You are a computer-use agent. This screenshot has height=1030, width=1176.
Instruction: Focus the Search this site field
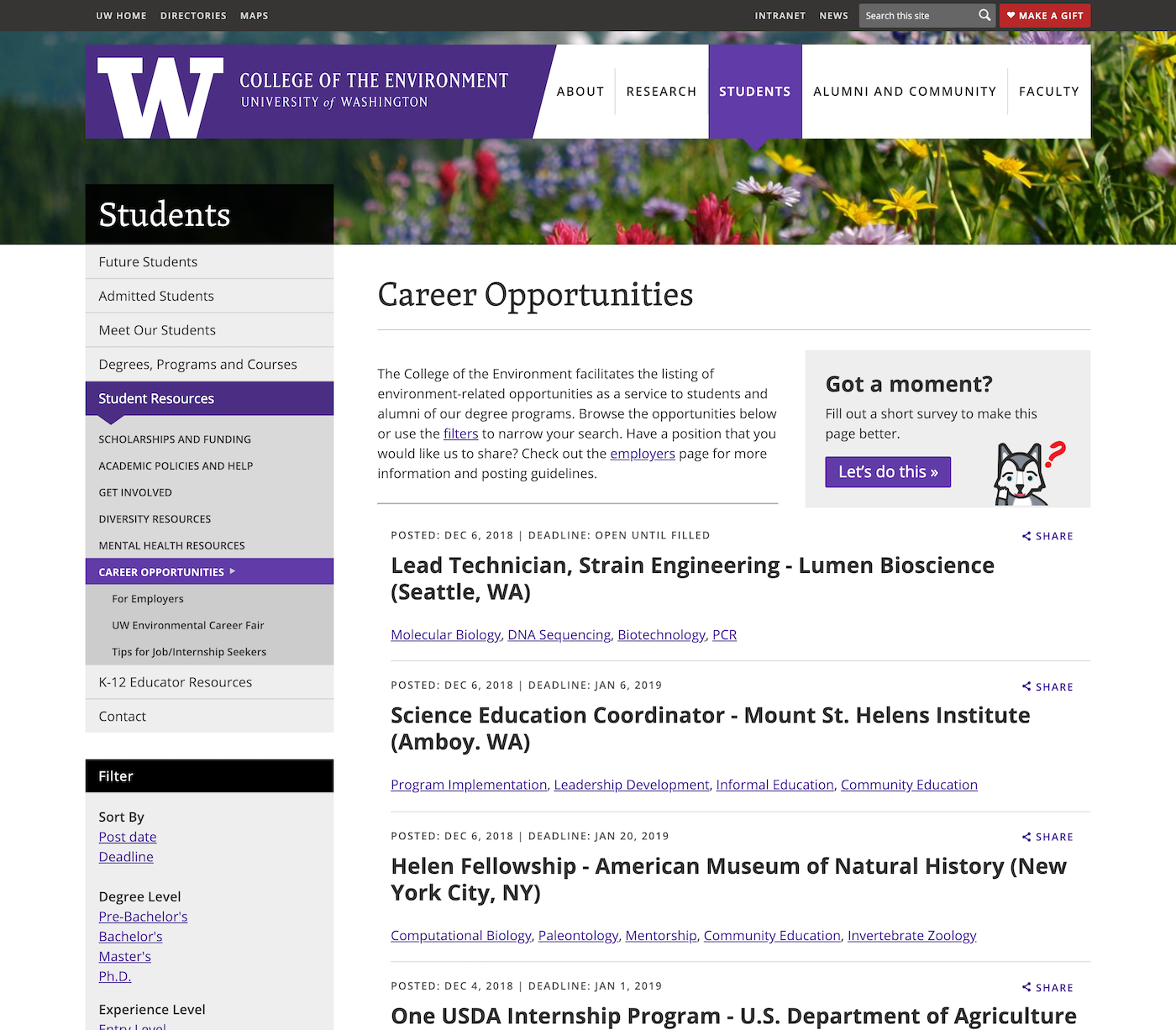click(x=917, y=15)
